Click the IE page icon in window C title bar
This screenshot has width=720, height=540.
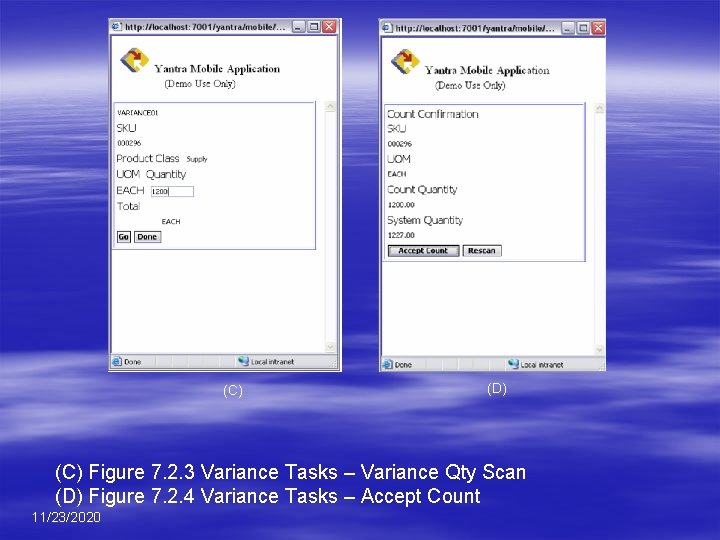tap(117, 27)
